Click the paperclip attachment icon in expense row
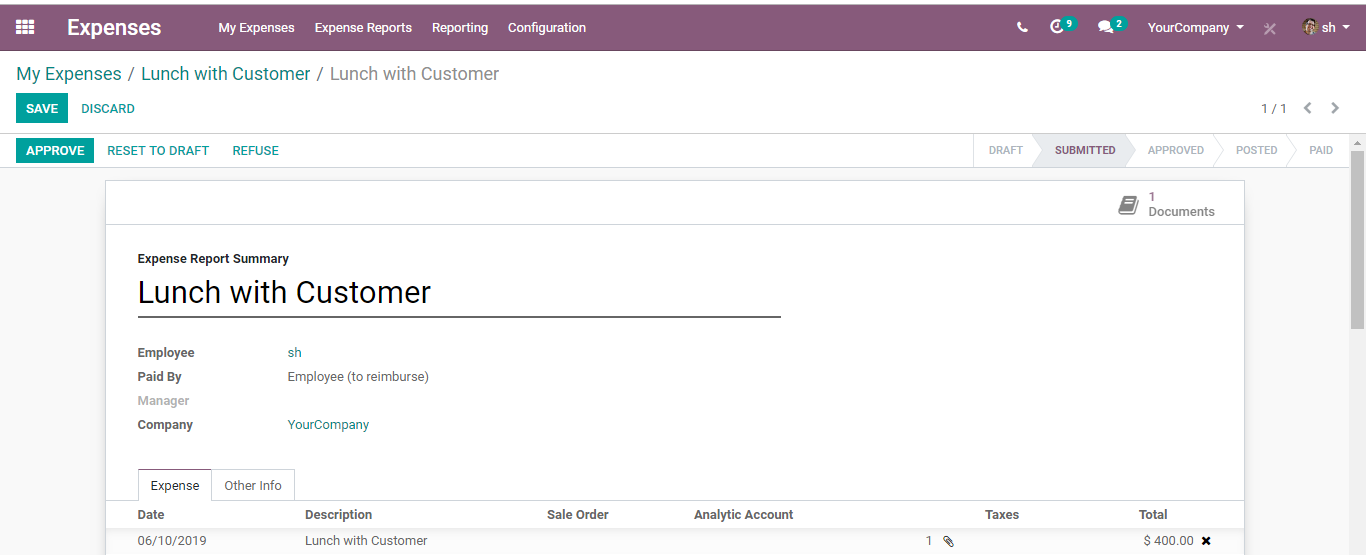Screen dimensions: 1366x555 tap(948, 541)
